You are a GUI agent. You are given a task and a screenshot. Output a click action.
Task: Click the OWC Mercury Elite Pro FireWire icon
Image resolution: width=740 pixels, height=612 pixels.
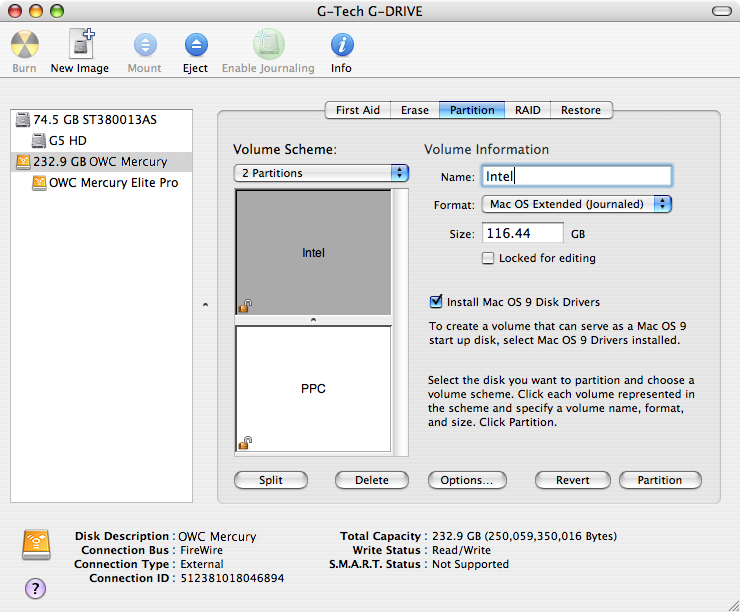[x=39, y=183]
